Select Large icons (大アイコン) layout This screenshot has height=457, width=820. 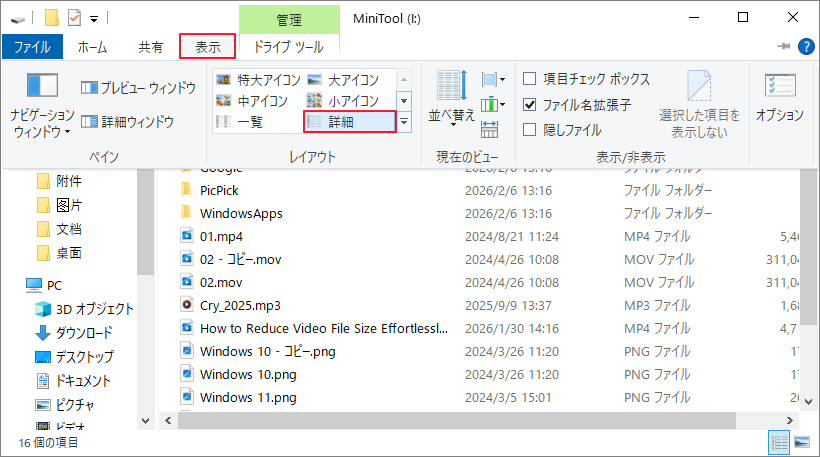(343, 80)
